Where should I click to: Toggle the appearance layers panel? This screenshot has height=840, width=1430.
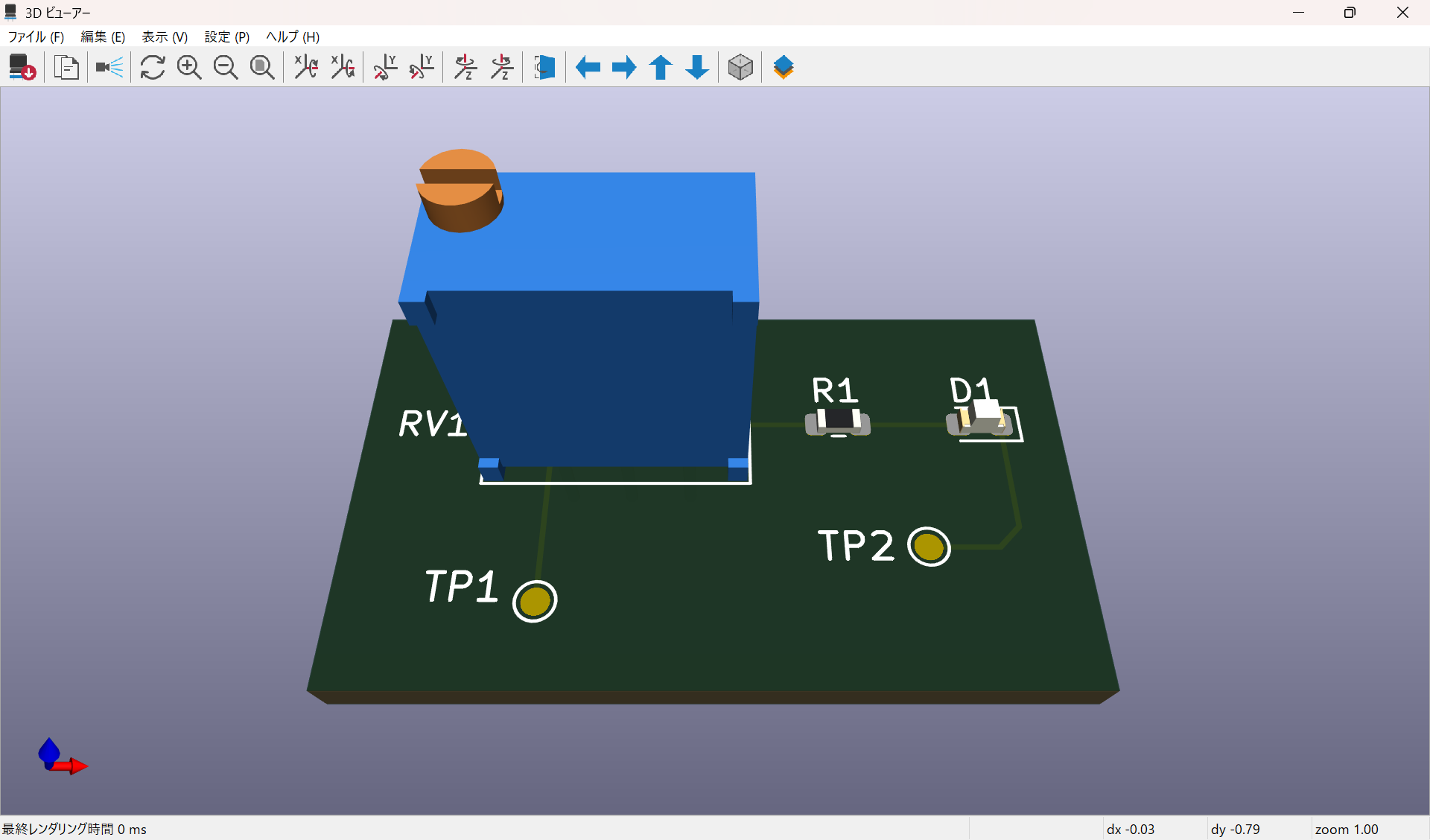tap(782, 67)
